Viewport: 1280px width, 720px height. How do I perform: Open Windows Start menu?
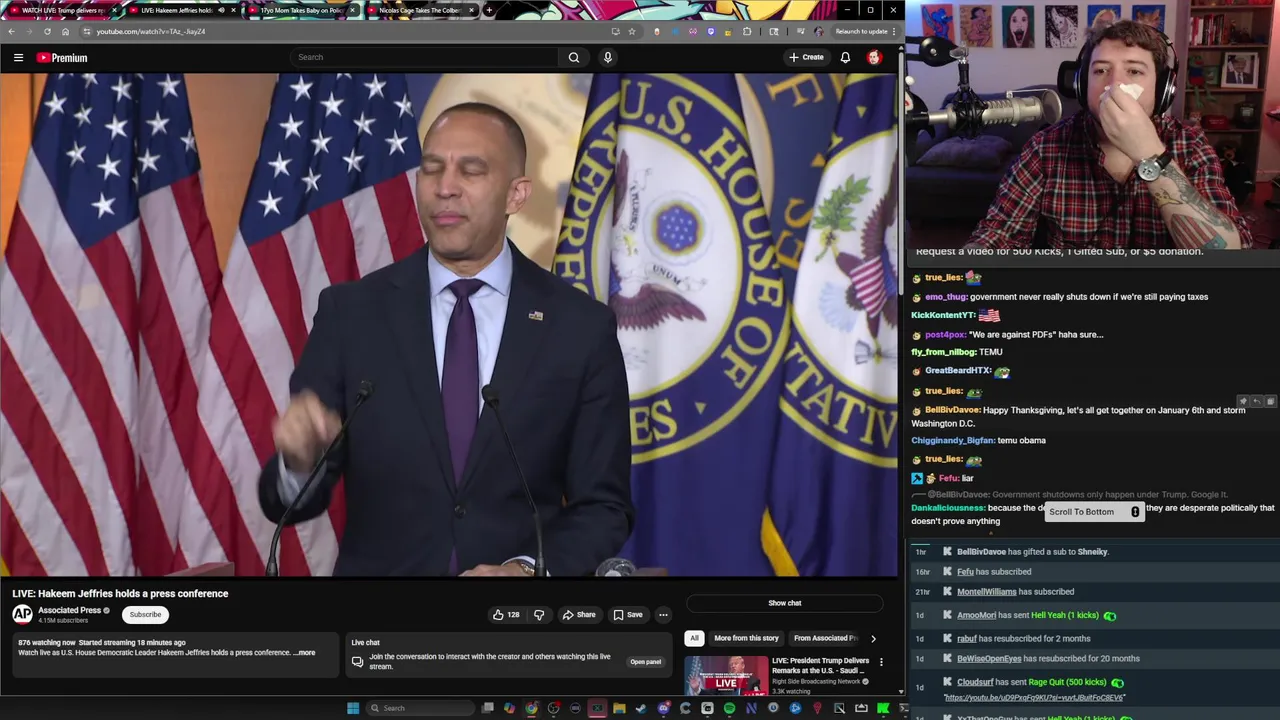353,708
